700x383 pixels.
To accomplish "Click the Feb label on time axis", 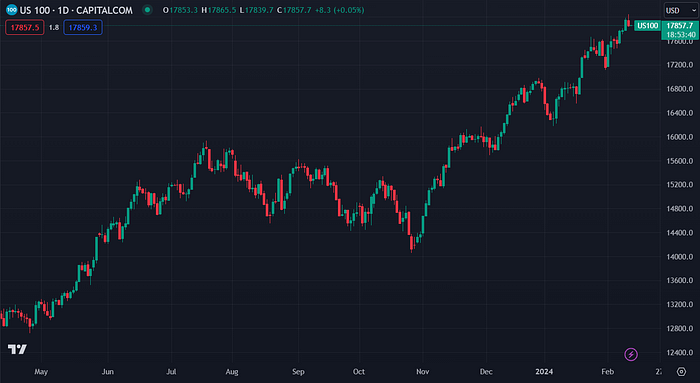I will (x=608, y=372).
